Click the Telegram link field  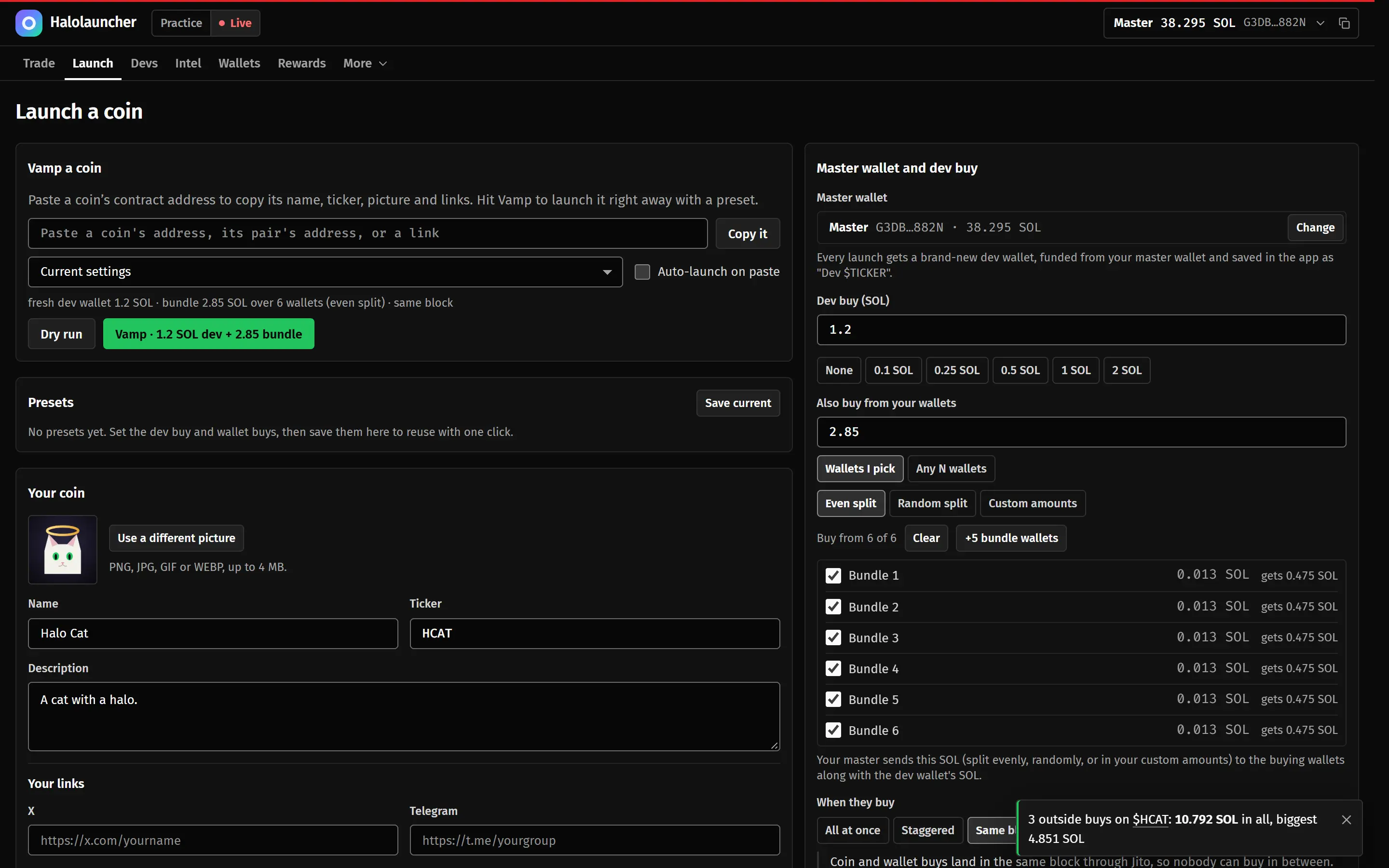[595, 841]
